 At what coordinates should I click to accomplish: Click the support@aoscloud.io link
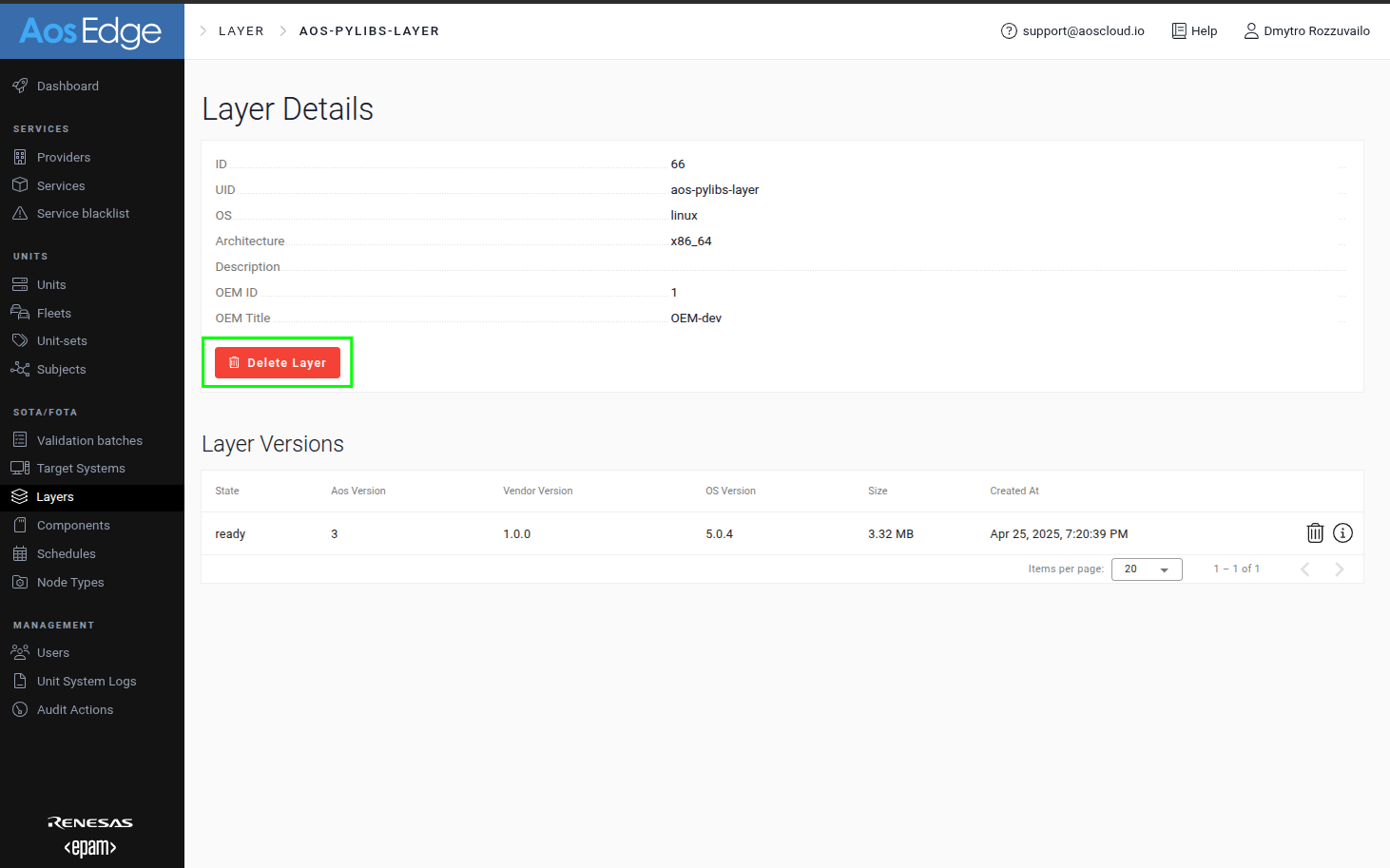point(1082,31)
